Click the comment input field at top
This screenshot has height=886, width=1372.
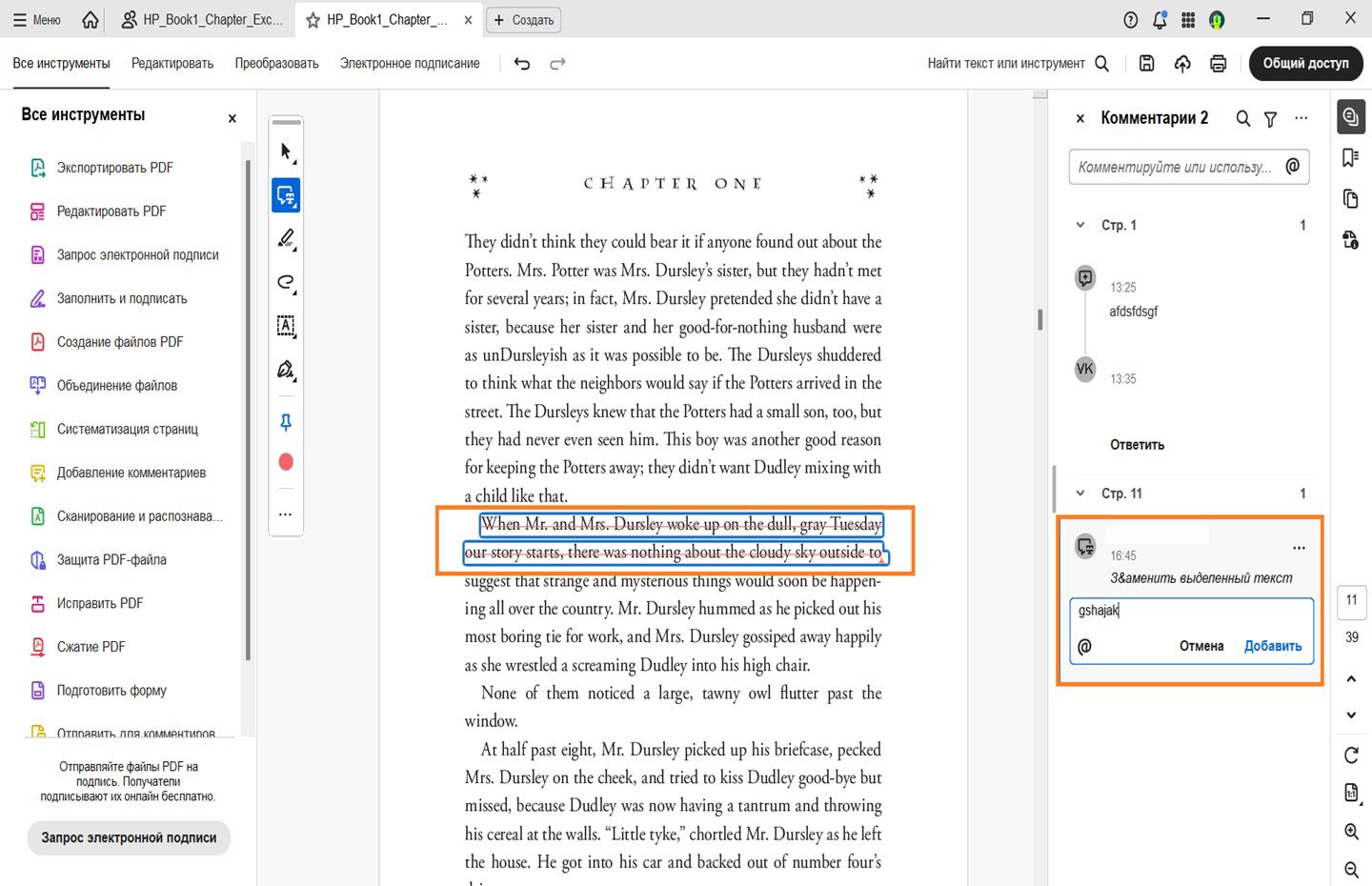1174,167
